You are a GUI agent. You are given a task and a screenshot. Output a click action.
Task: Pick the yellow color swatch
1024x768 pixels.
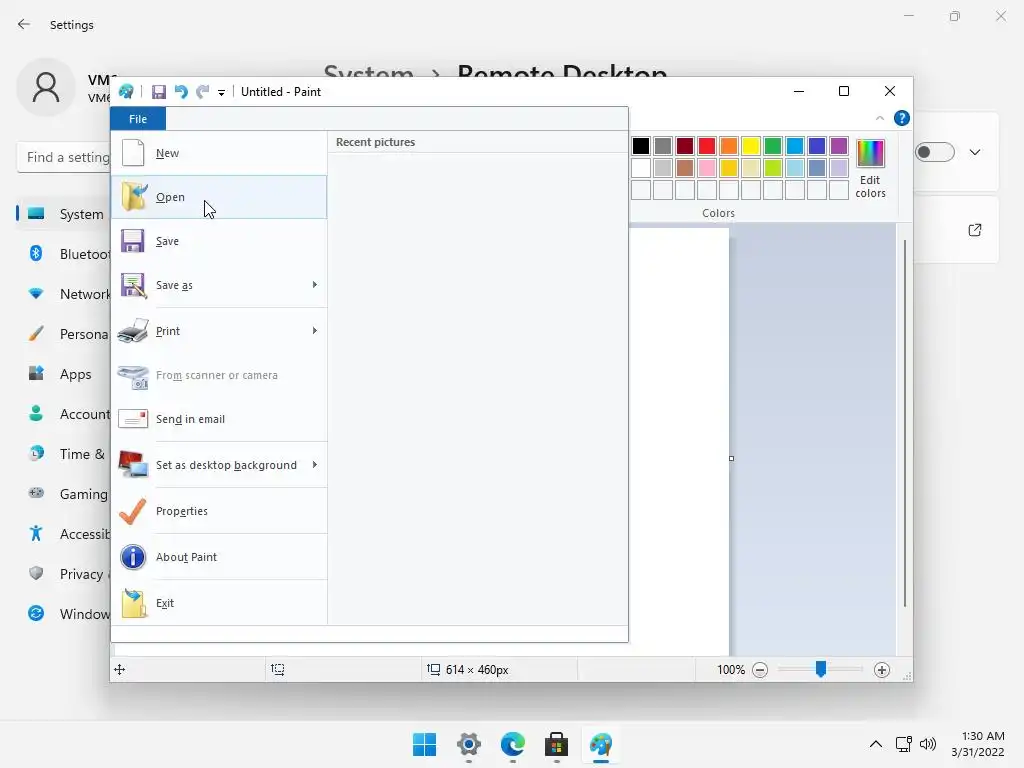751,146
